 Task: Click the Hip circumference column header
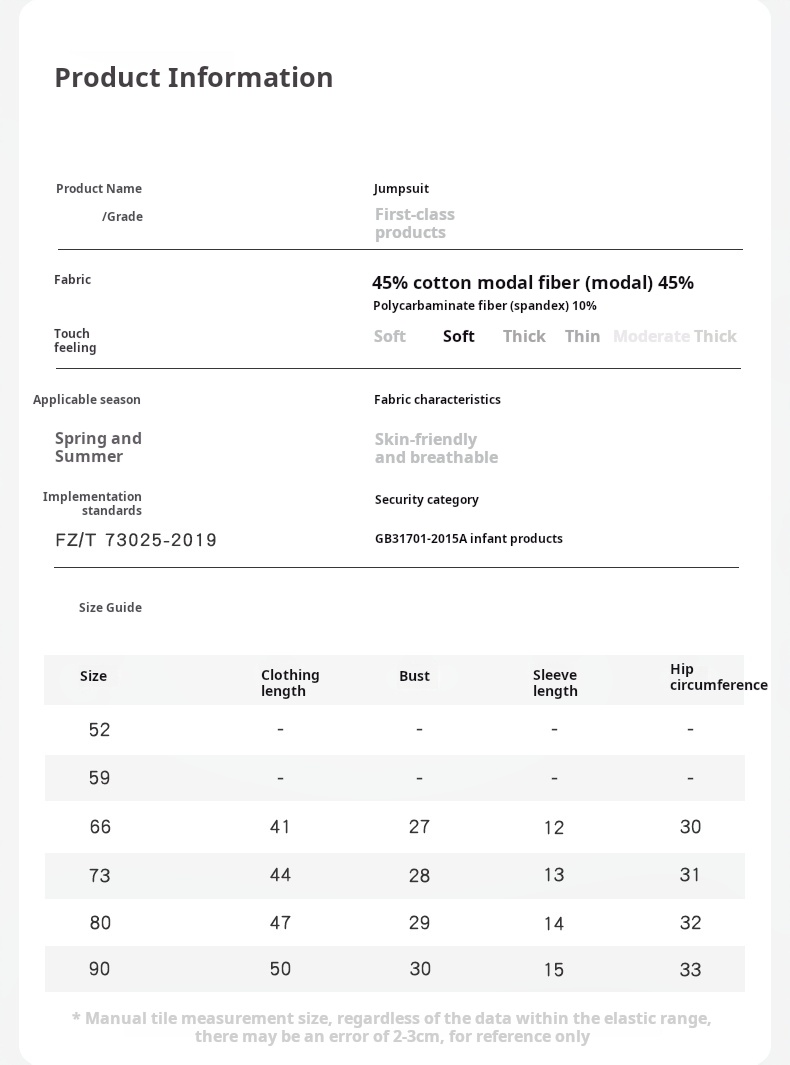point(718,677)
